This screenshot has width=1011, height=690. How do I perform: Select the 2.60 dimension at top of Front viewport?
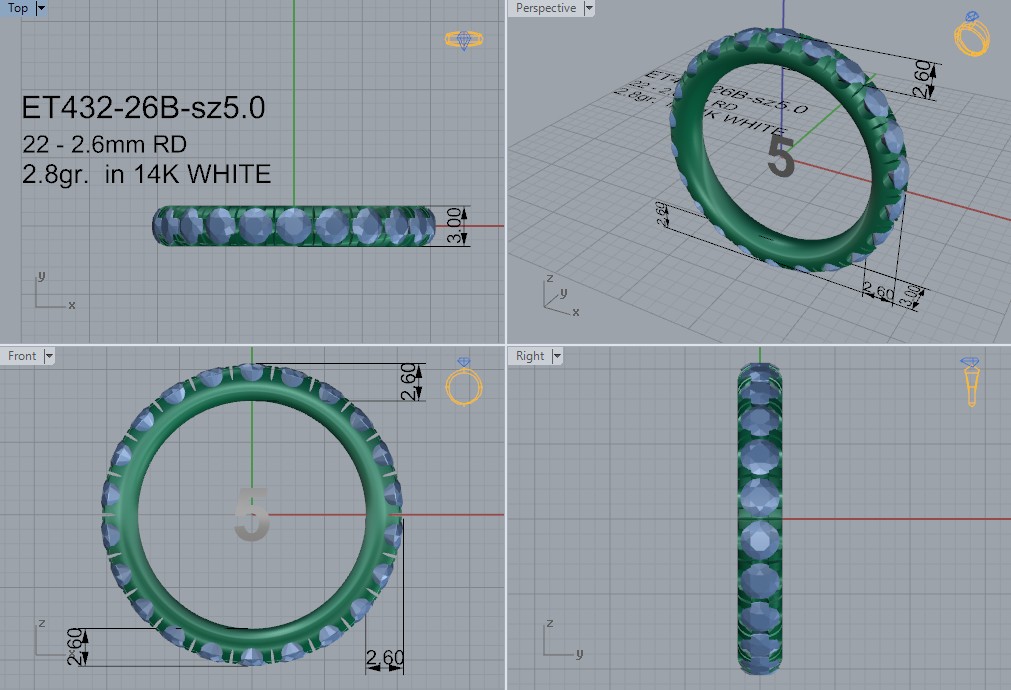pyautogui.click(x=409, y=382)
